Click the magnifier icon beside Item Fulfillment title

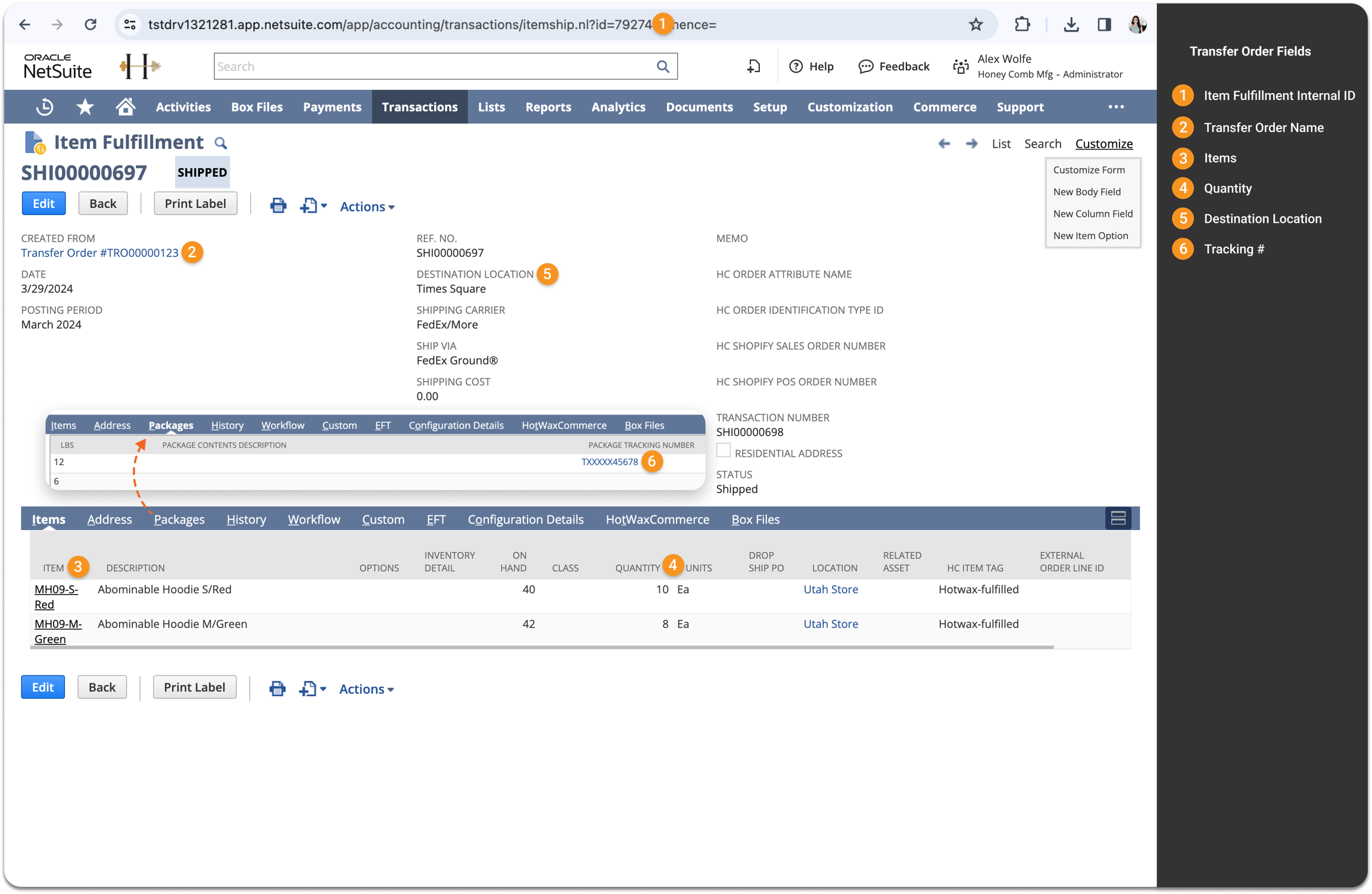coord(221,144)
